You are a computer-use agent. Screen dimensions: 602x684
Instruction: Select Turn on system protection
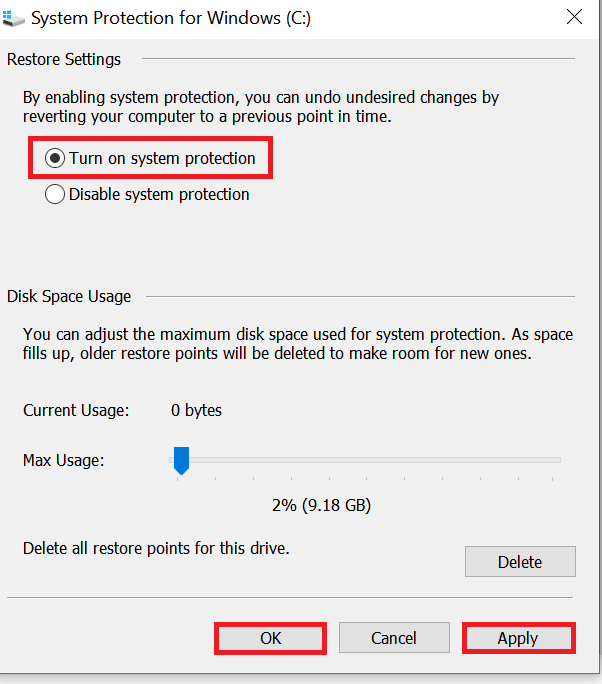[x=55, y=158]
